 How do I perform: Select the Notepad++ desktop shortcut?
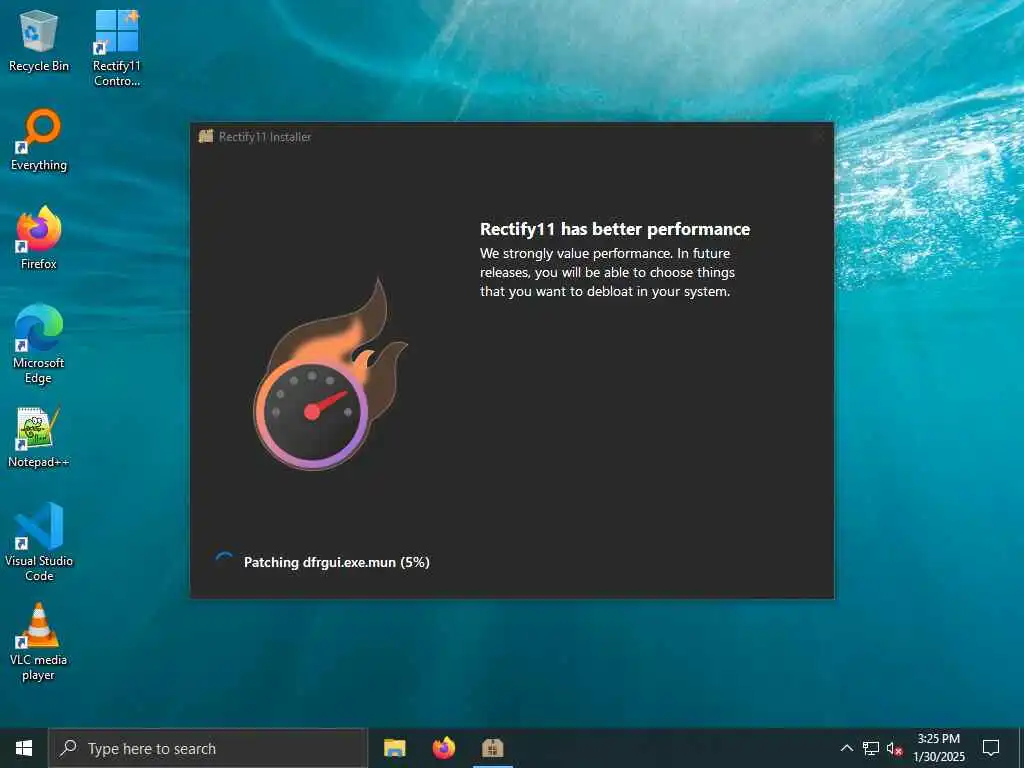click(39, 438)
